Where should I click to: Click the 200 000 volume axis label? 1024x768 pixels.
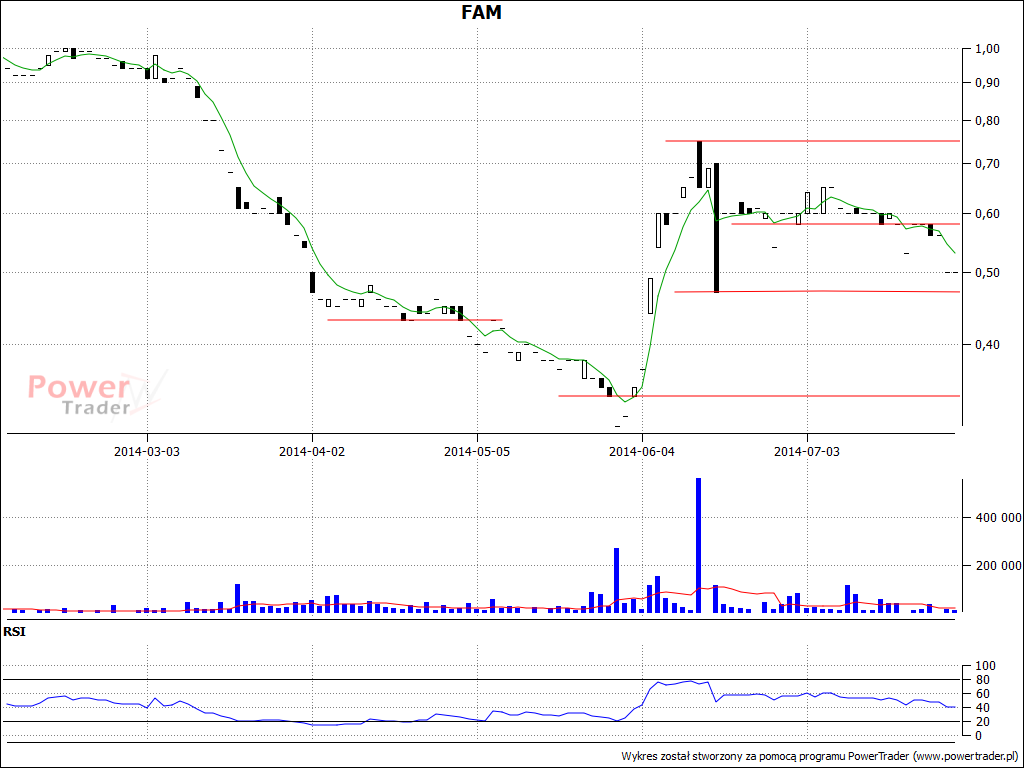998,566
